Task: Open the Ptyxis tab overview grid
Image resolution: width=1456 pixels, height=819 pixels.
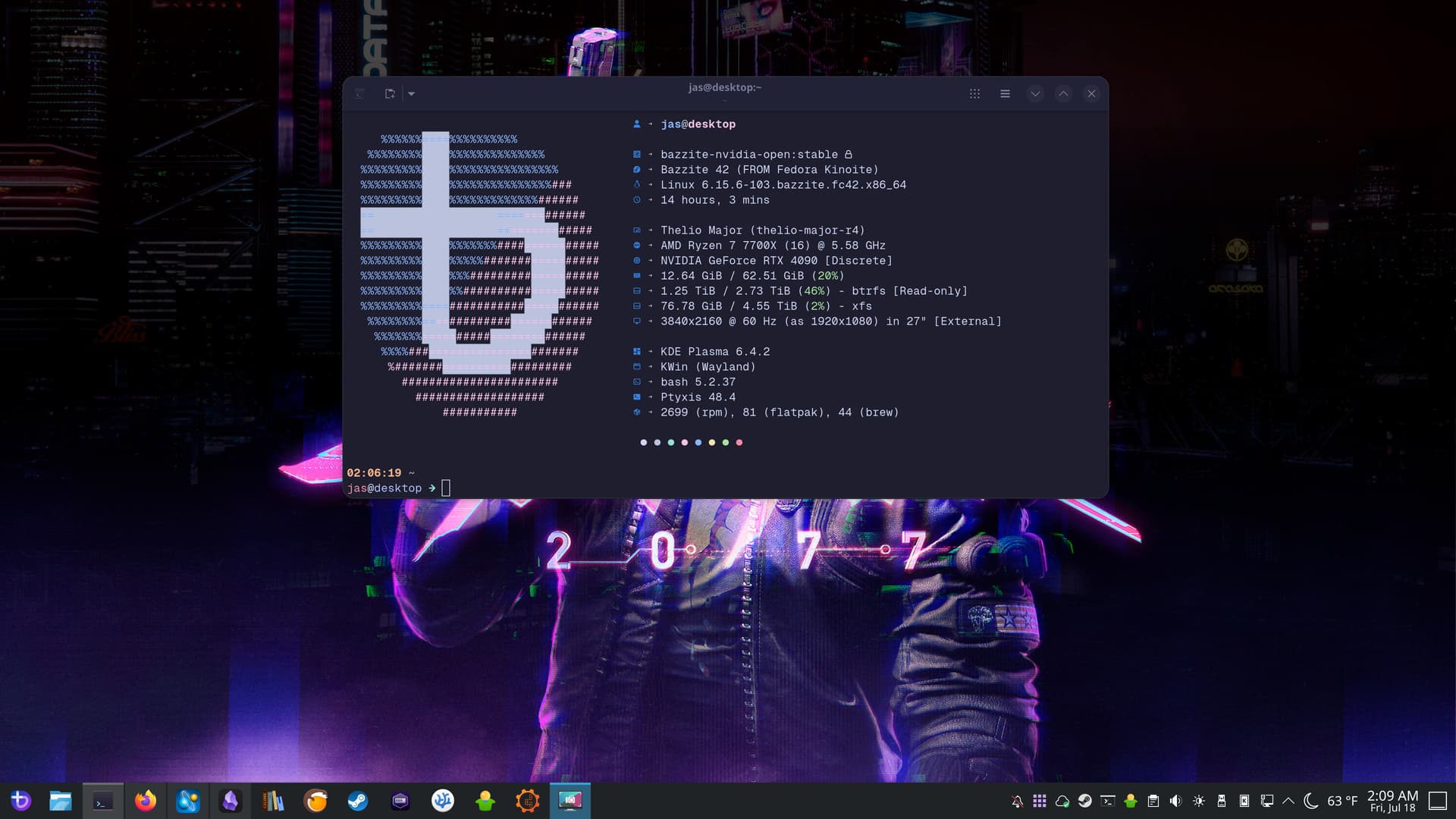Action: 974,93
